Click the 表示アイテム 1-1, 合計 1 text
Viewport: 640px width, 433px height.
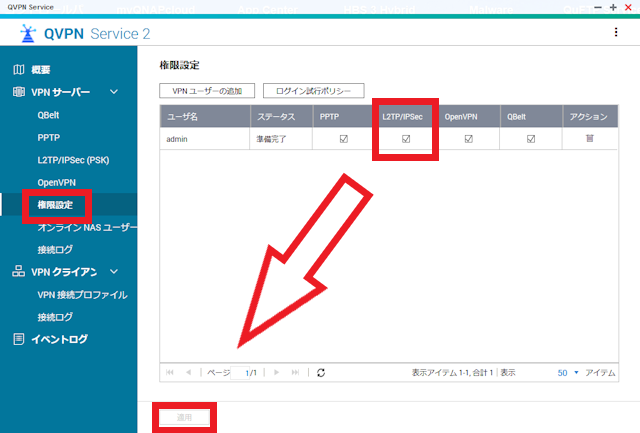point(452,373)
